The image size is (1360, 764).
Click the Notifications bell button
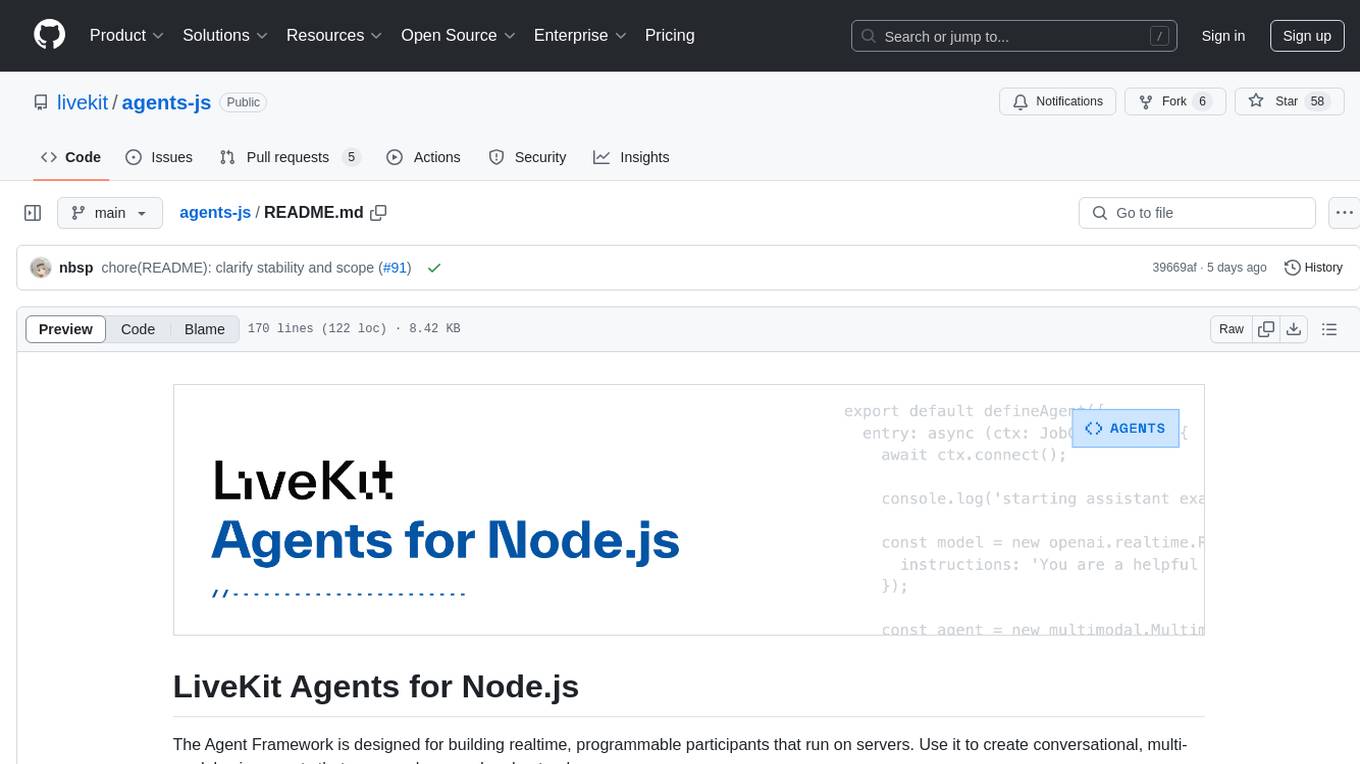(x=1058, y=101)
